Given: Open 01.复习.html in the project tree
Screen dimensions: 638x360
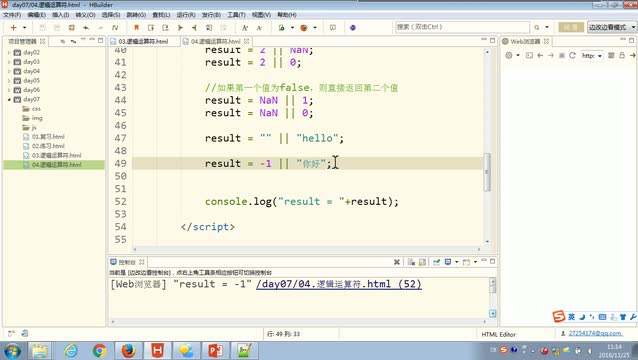Looking at the screenshot, I should (44, 137).
